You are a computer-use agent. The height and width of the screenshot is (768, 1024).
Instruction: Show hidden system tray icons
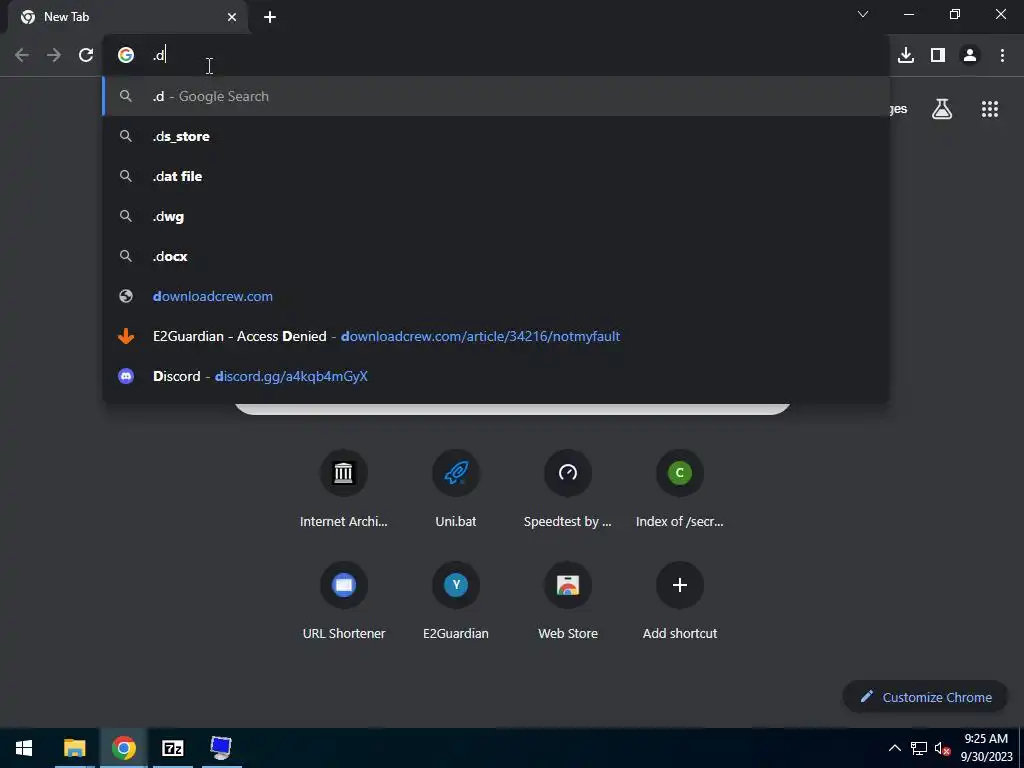tap(895, 748)
